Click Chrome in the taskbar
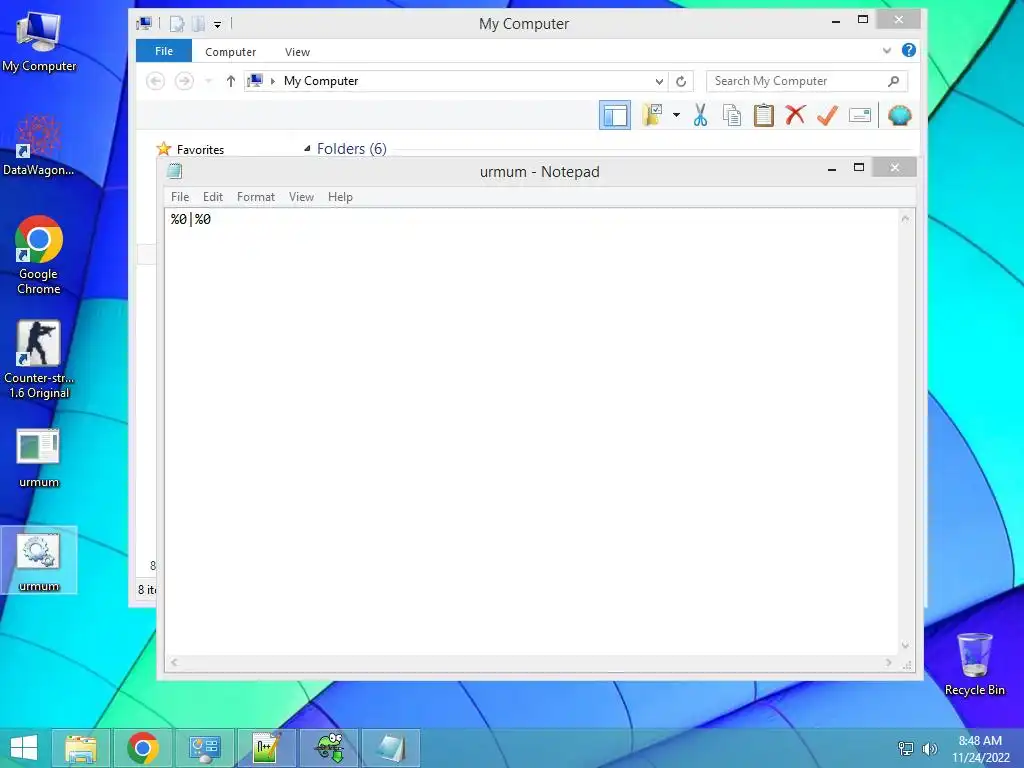Viewport: 1024px width, 768px height. (x=142, y=748)
